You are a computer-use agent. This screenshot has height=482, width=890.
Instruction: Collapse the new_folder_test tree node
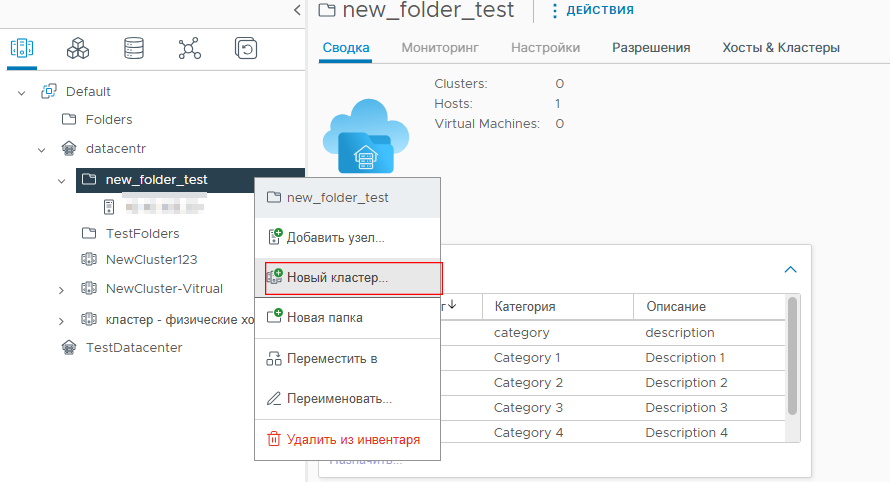tap(61, 181)
